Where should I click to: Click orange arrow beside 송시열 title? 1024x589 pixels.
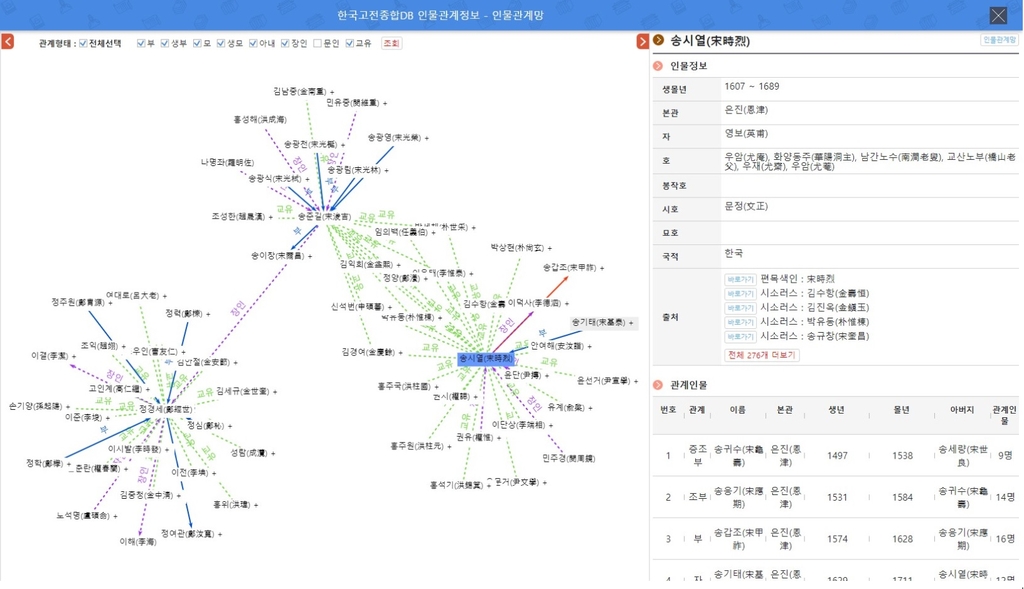tap(643, 42)
